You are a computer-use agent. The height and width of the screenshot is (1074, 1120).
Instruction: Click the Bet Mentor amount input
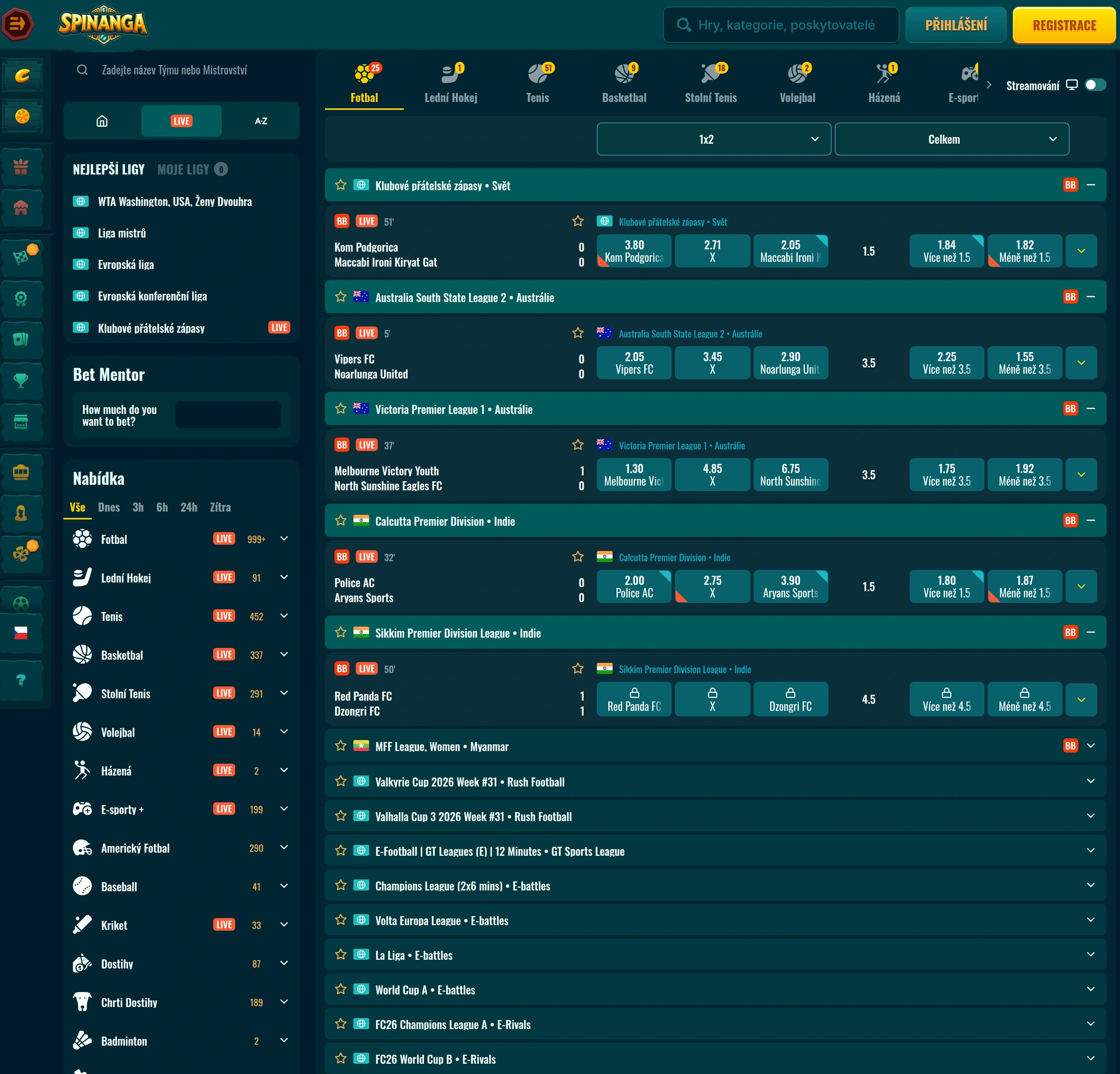click(x=228, y=415)
